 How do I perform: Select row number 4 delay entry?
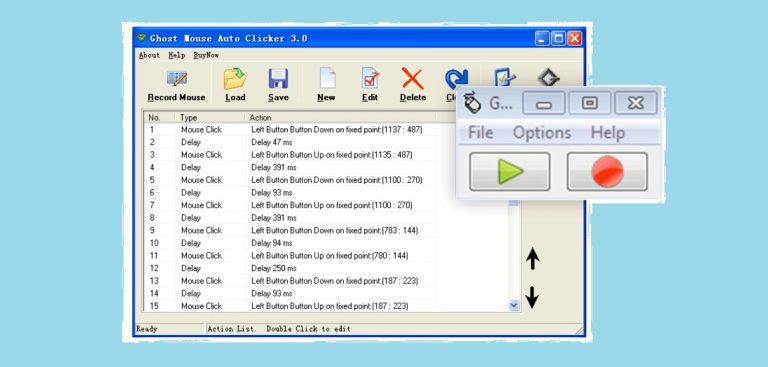(290, 168)
